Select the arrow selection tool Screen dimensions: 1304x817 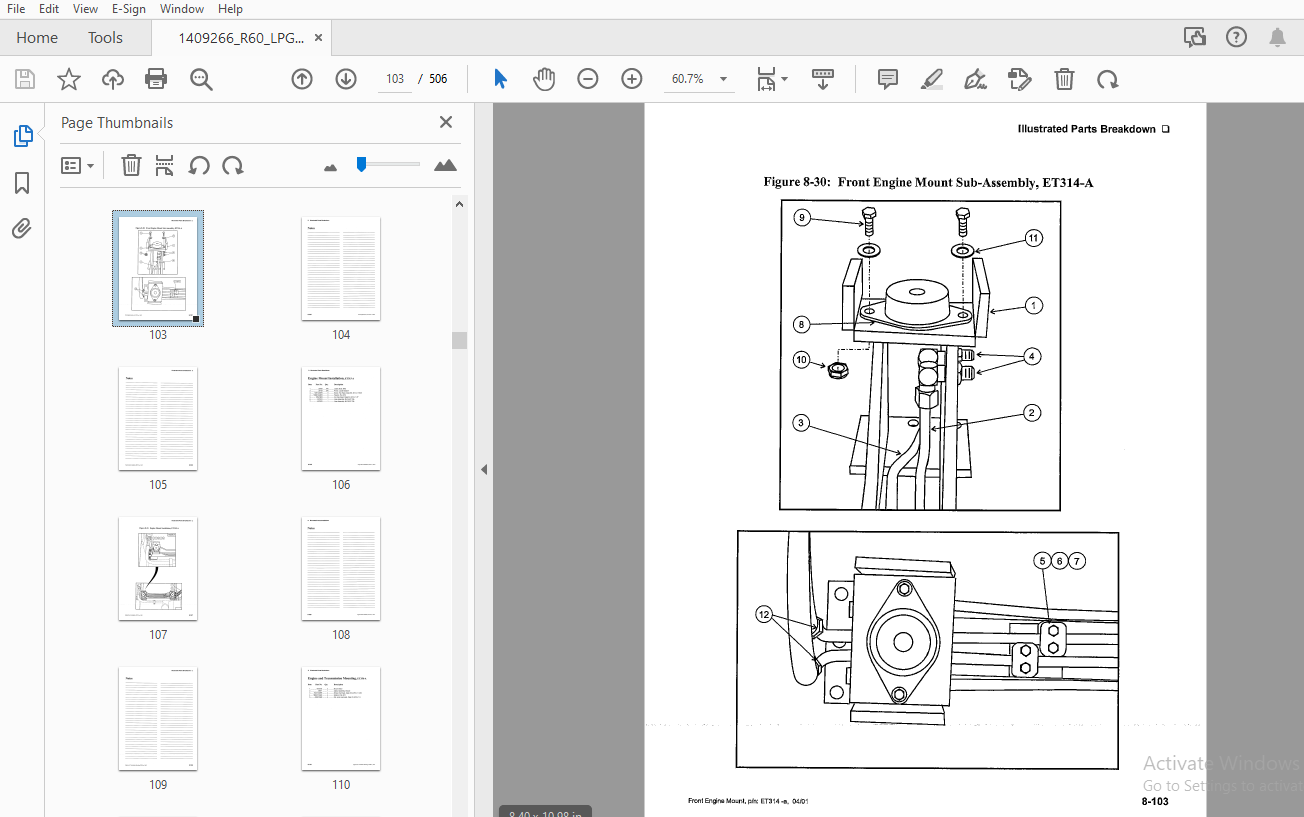[x=501, y=79]
